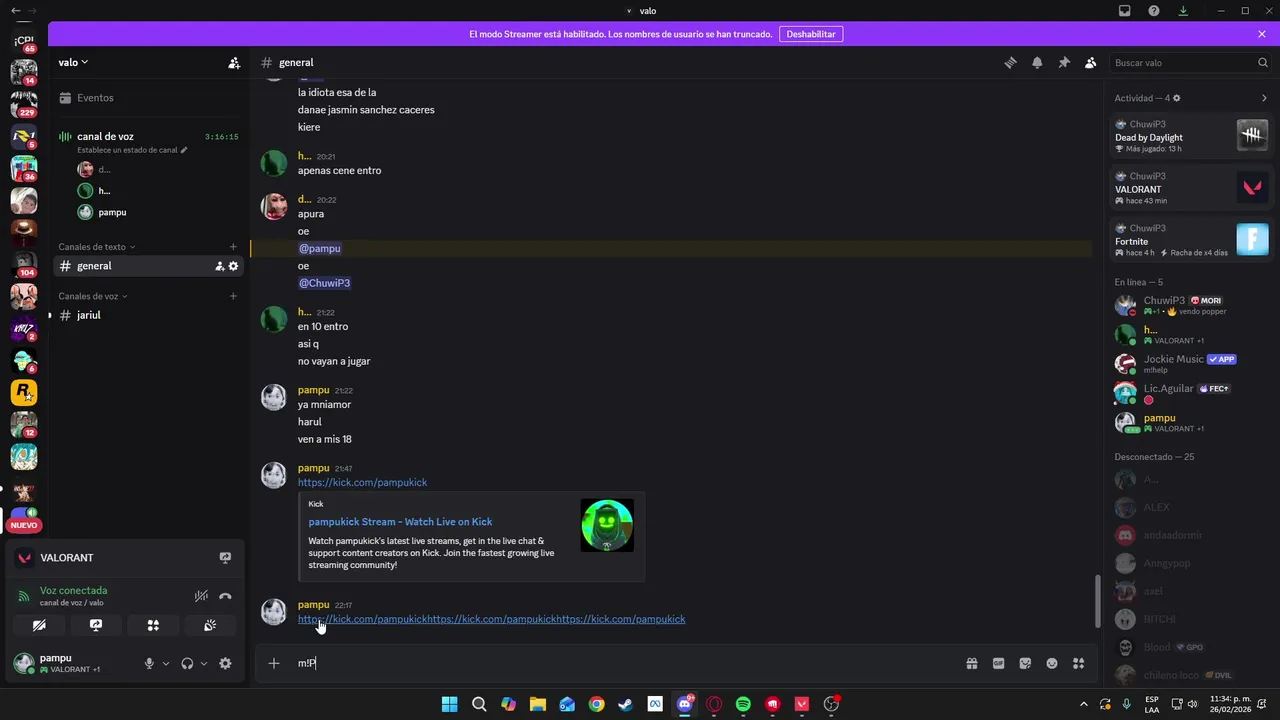Open the valo server dropdown menu

73,62
